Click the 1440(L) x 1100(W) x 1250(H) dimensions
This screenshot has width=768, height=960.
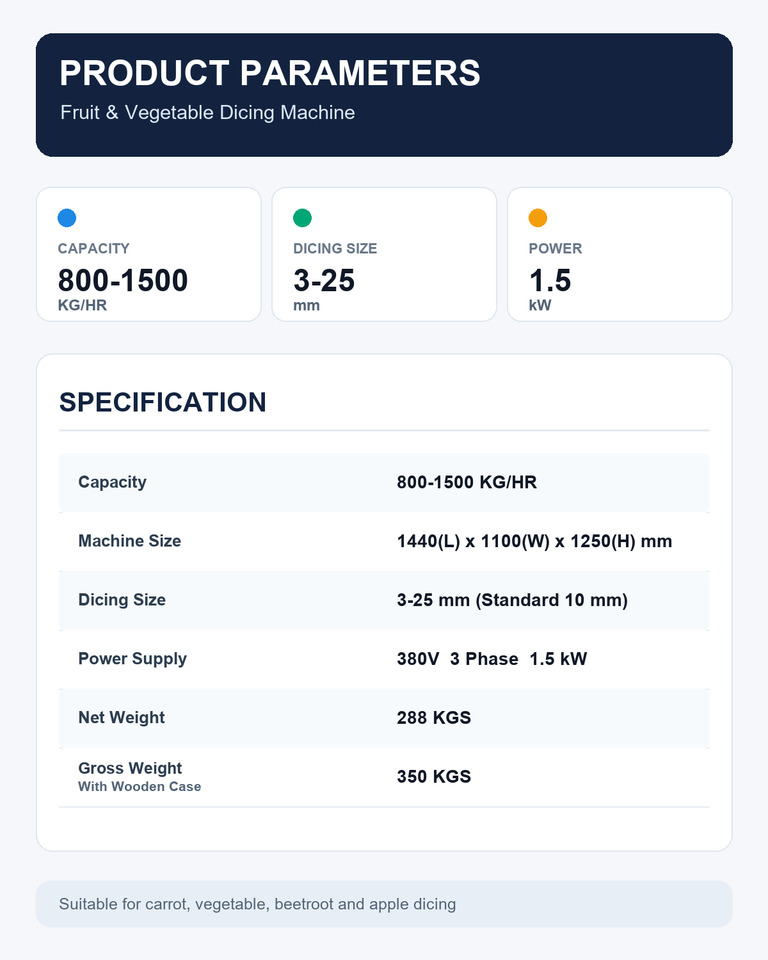pos(534,541)
